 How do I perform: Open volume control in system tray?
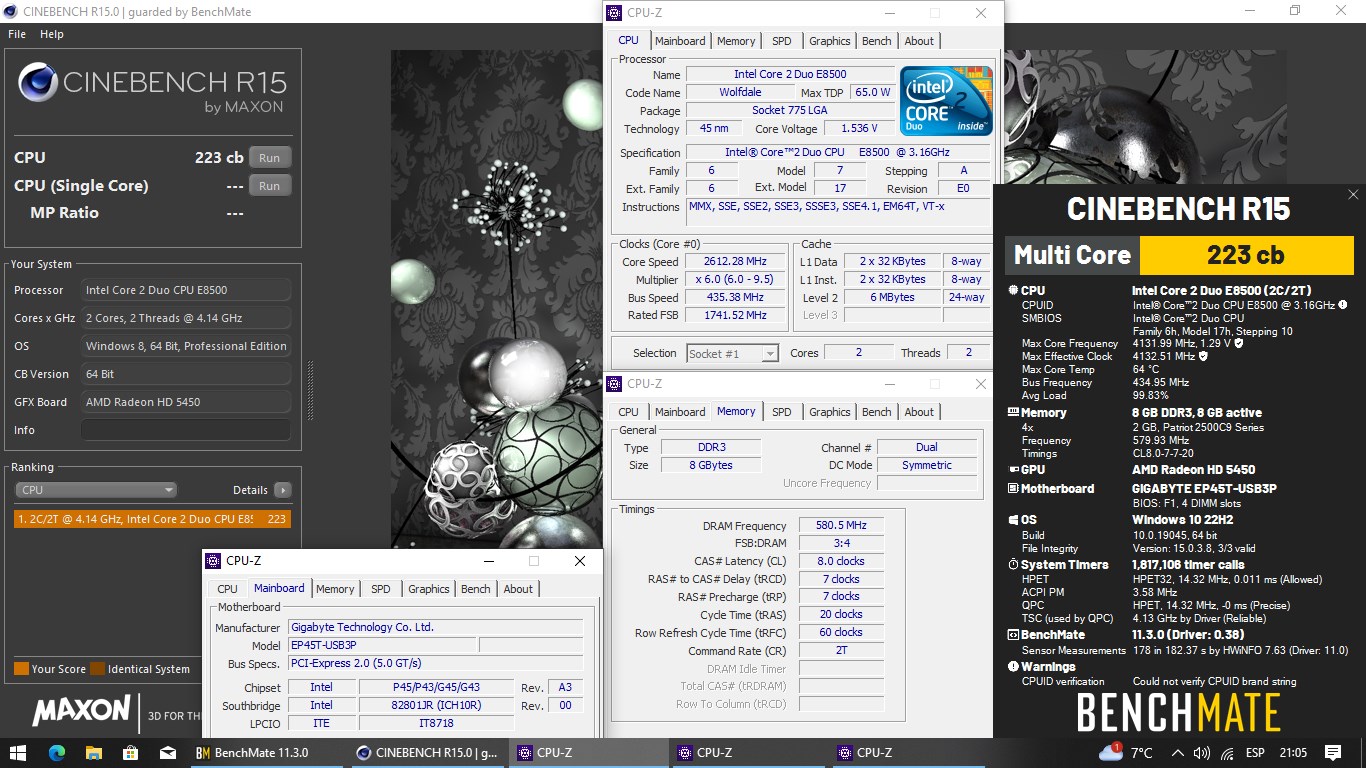point(1203,753)
